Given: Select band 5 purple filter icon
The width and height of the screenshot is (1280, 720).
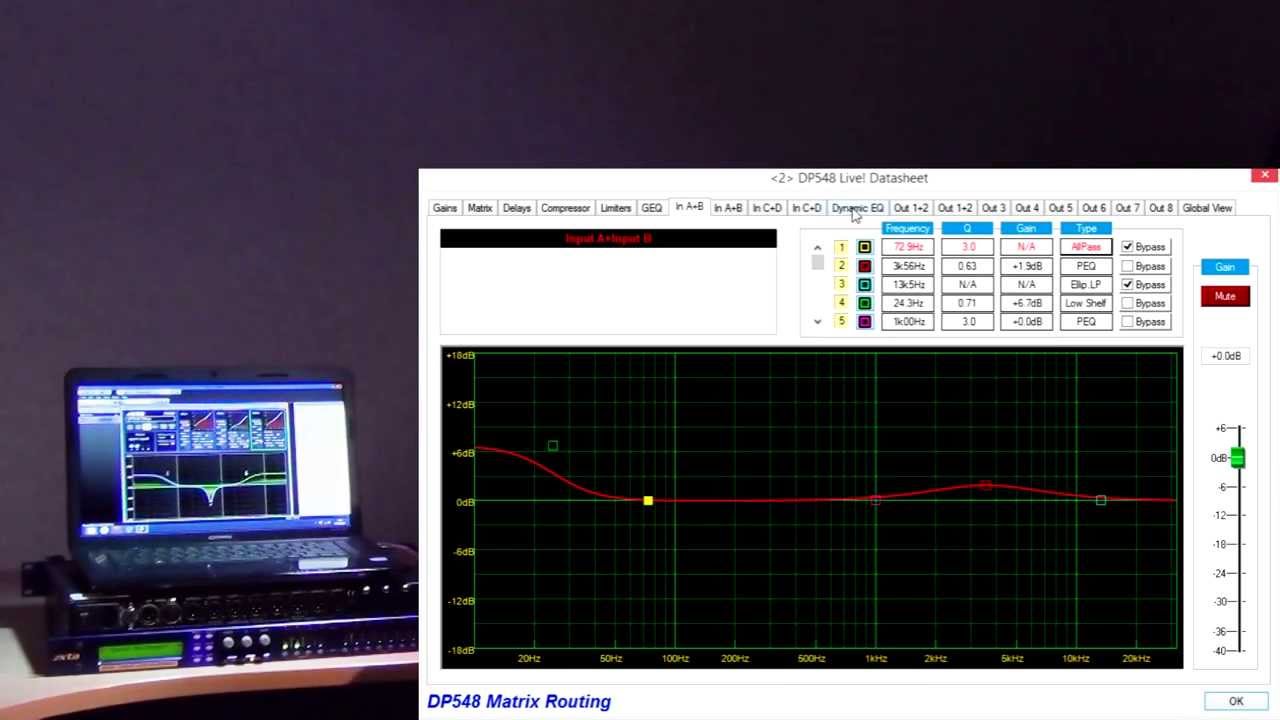Looking at the screenshot, I should (x=865, y=322).
